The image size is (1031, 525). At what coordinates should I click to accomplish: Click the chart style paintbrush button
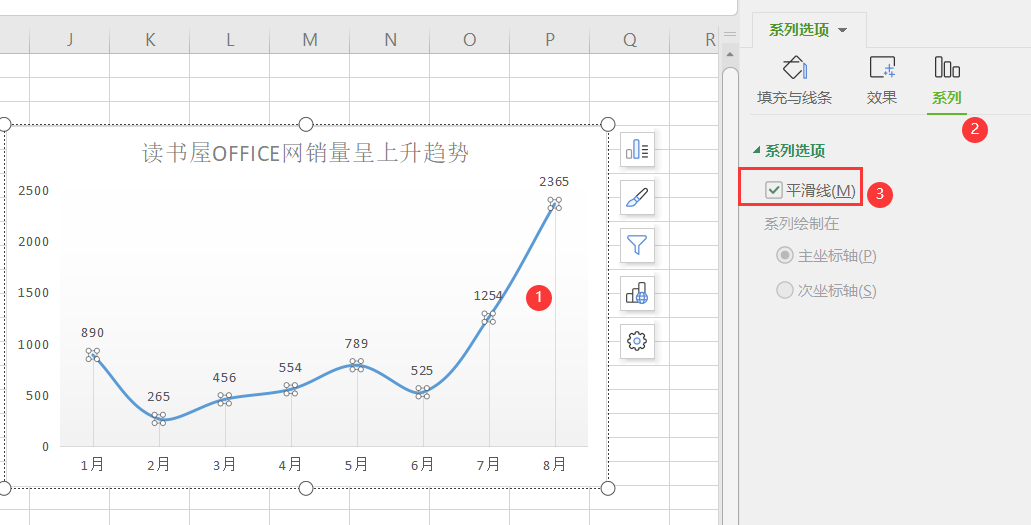pyautogui.click(x=637, y=198)
